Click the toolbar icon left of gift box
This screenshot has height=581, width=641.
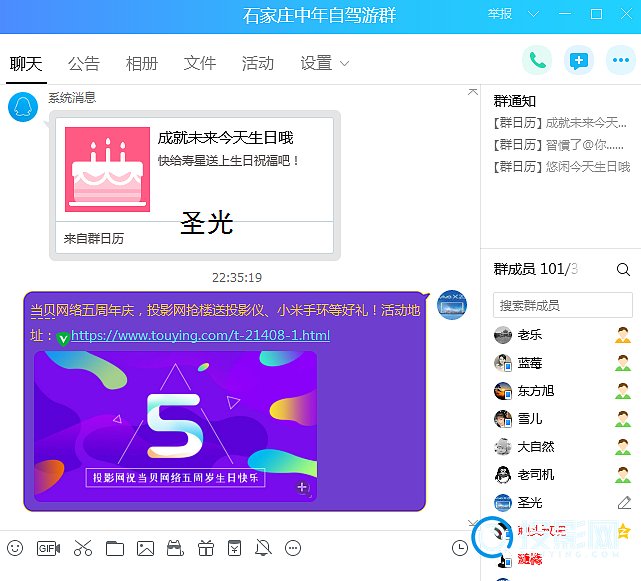tap(175, 548)
